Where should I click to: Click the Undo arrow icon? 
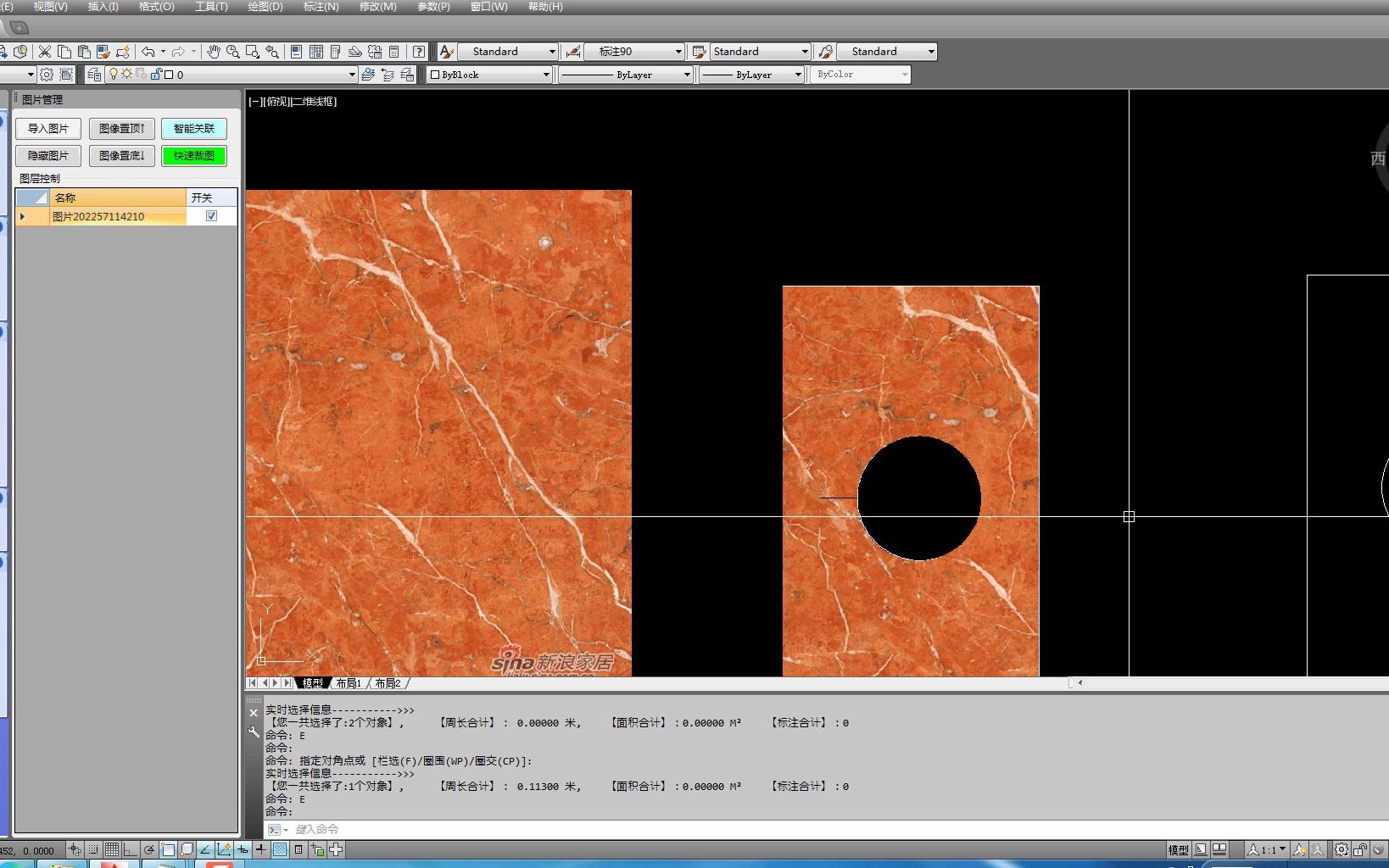click(148, 52)
